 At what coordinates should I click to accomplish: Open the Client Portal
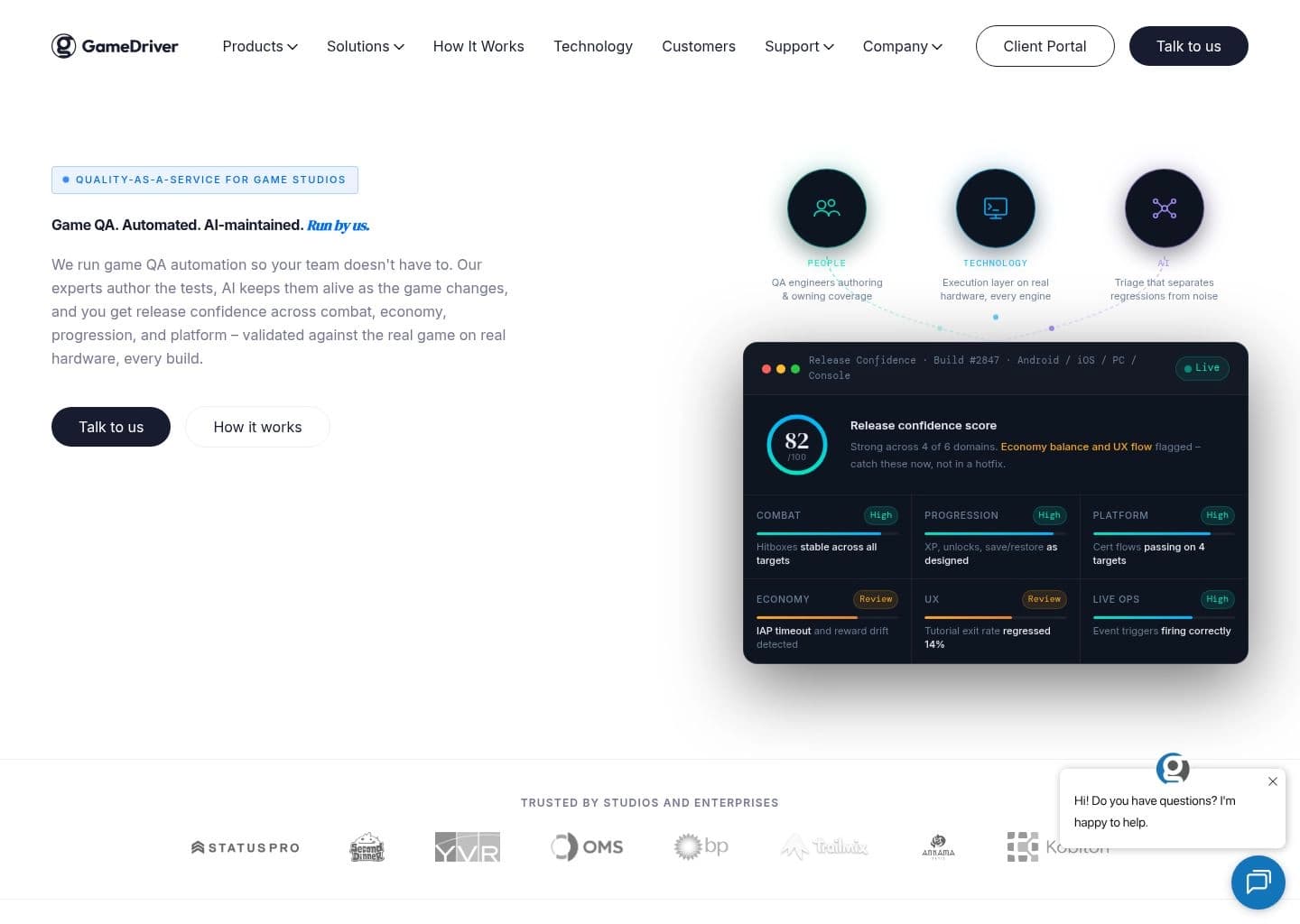click(1045, 46)
